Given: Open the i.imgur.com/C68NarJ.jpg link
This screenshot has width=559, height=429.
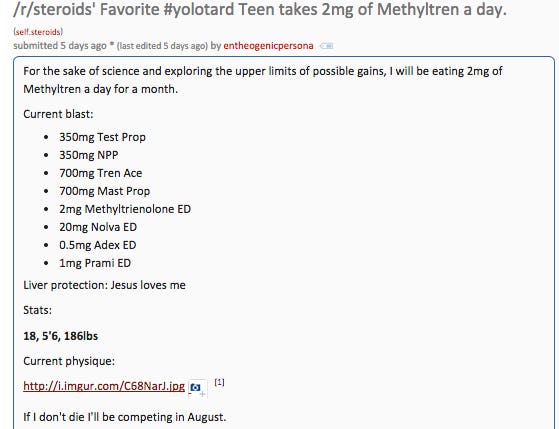Looking at the screenshot, I should [104, 386].
